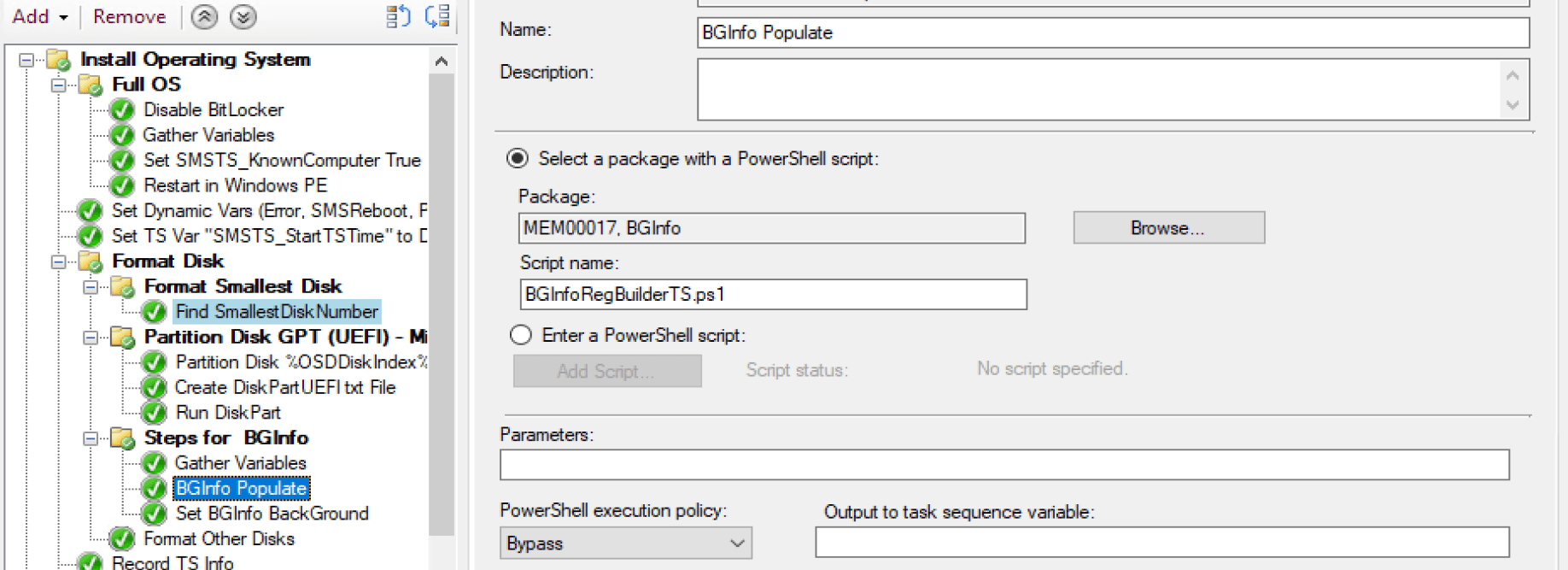The height and width of the screenshot is (570, 1568).
Task: Select the Set BGInfo BackGround step
Action: [272, 514]
